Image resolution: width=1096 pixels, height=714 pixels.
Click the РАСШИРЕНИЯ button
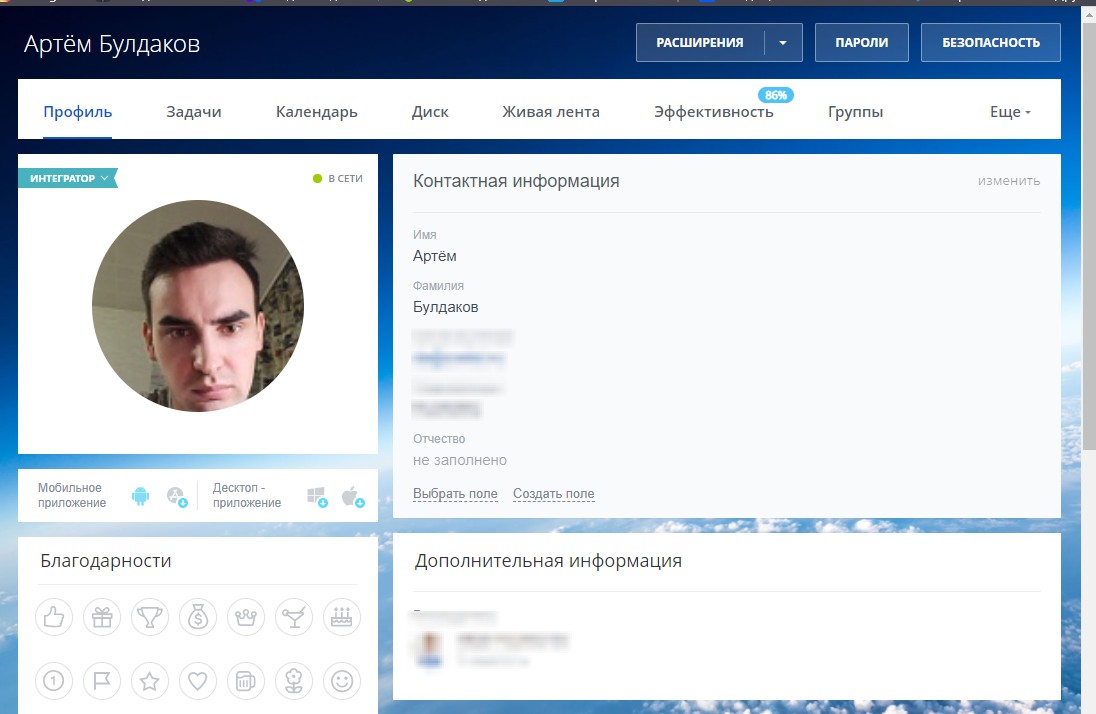point(700,43)
